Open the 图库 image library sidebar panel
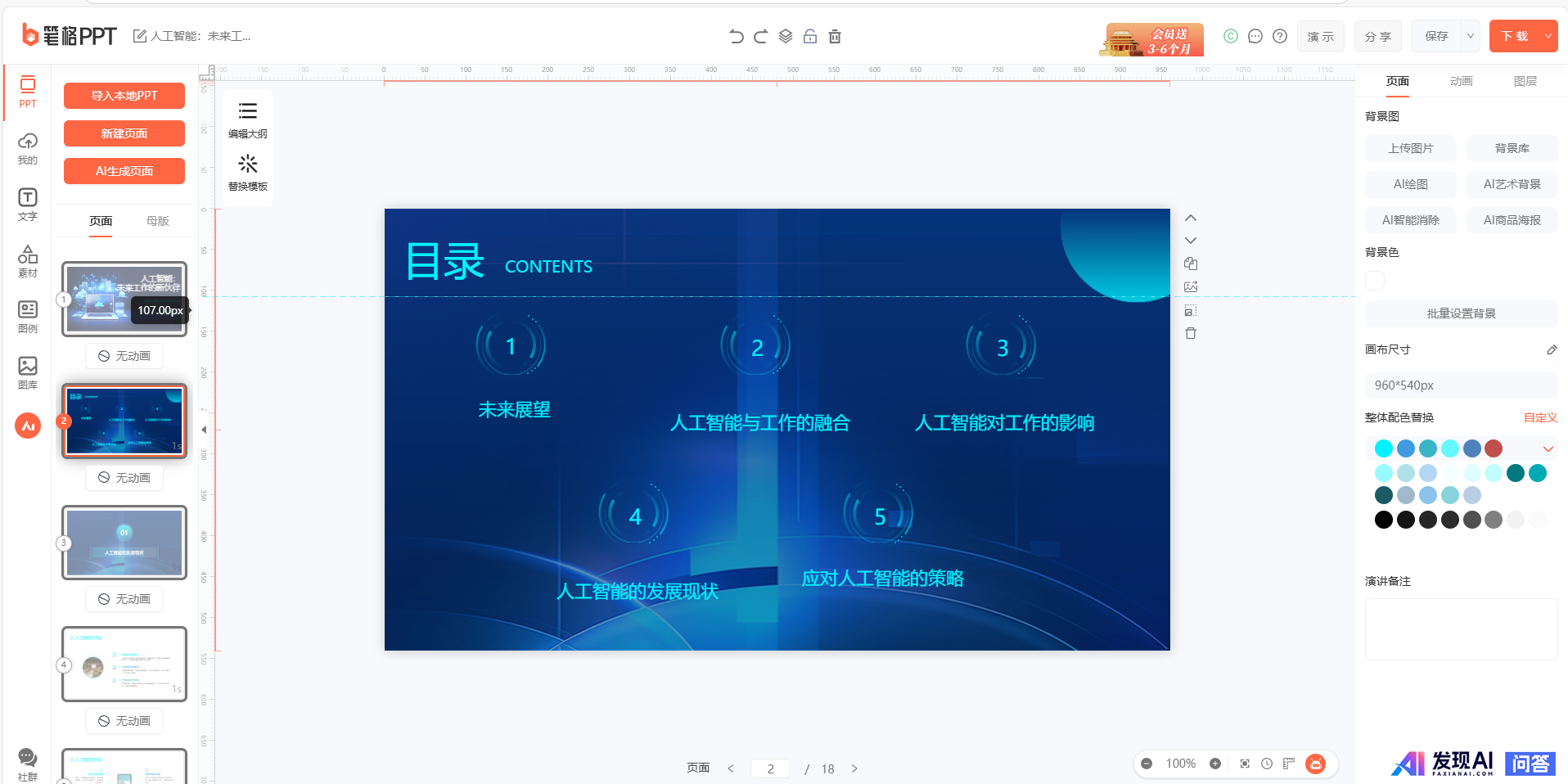Image resolution: width=1568 pixels, height=784 pixels. click(x=28, y=372)
